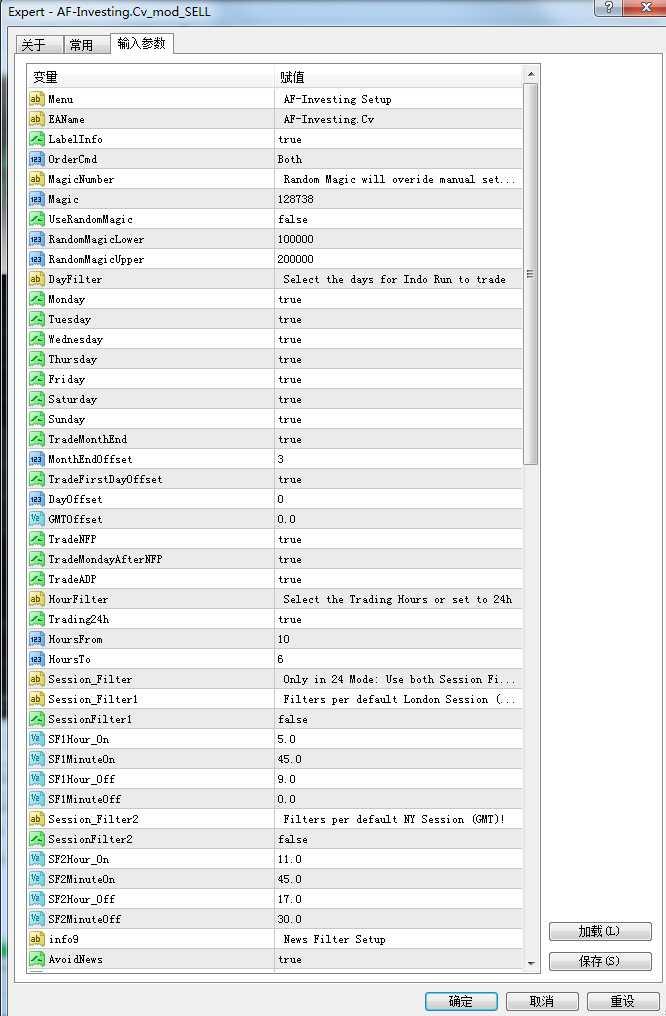Click the integer icon beside MonthEndOffset
The width and height of the screenshot is (666, 1016).
pos(36,459)
